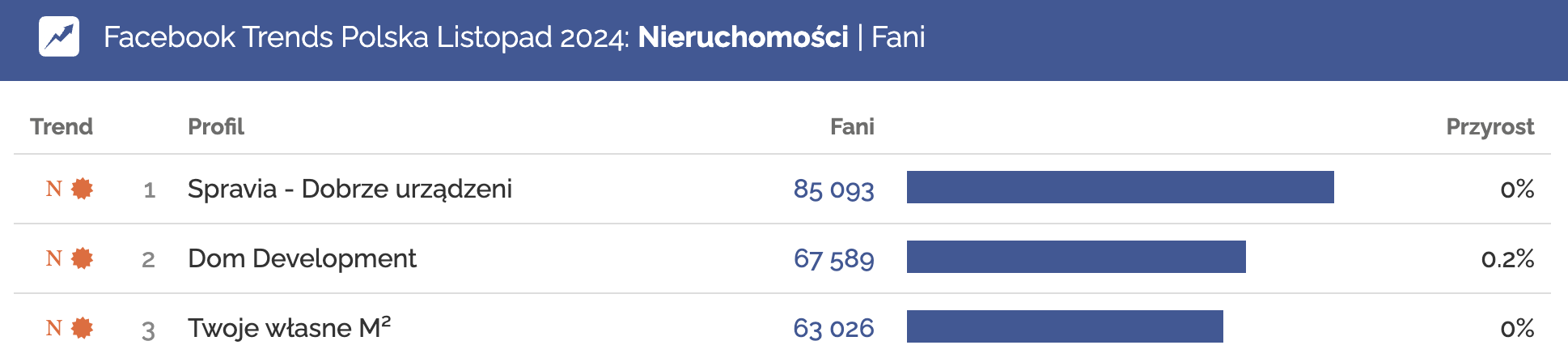1568x358 pixels.
Task: Click the orange badge beside Spravia's rank
Action: click(x=82, y=189)
